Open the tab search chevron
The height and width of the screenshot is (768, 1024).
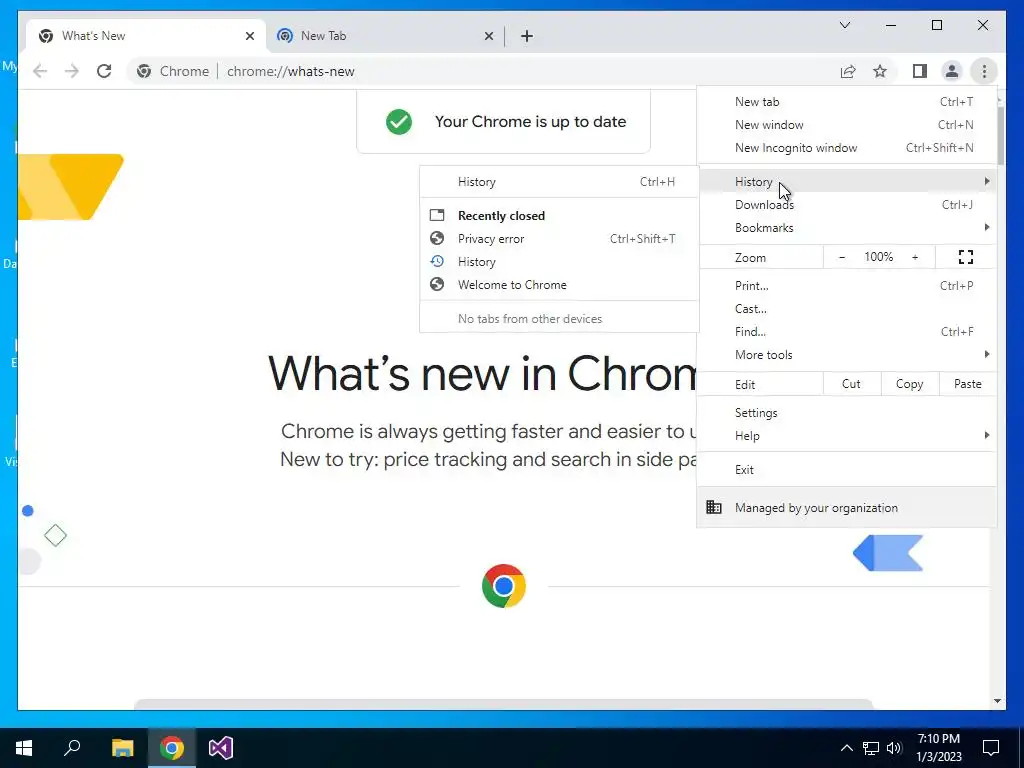844,25
